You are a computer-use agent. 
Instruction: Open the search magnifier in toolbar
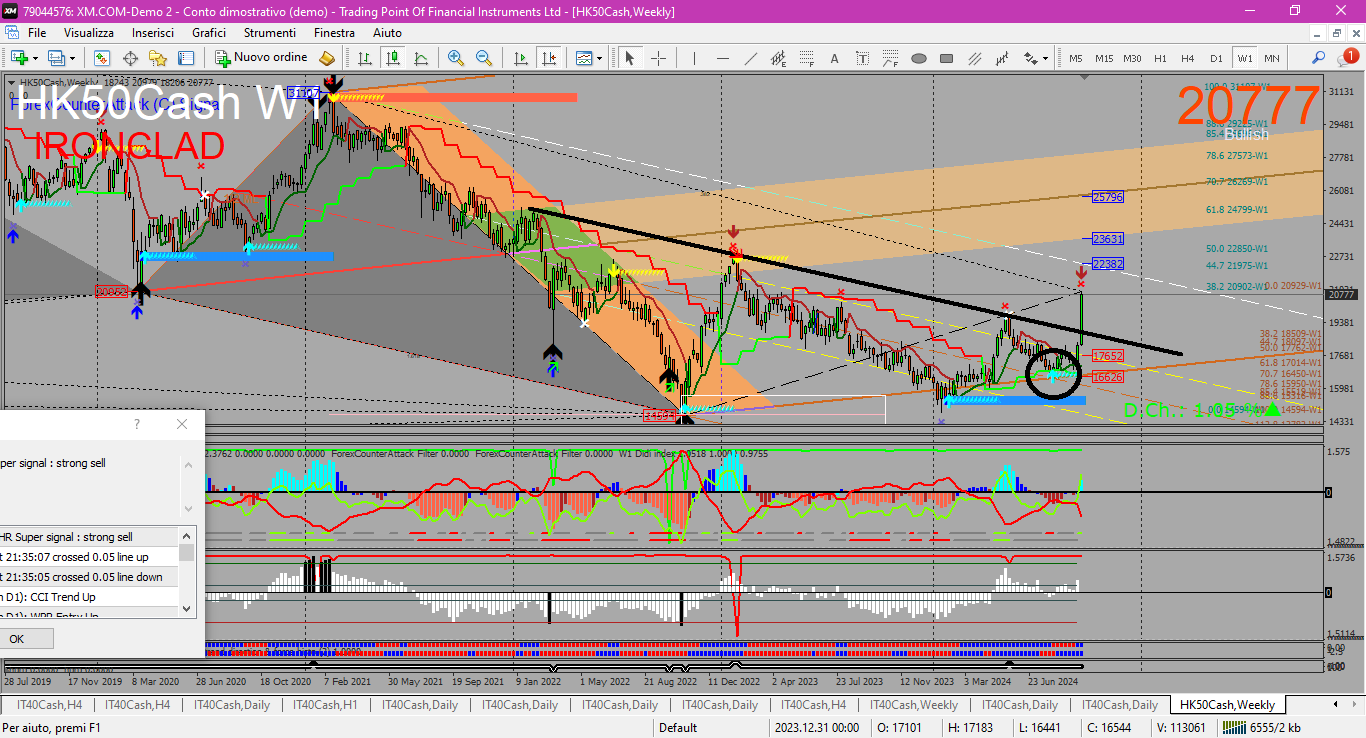click(1318, 58)
